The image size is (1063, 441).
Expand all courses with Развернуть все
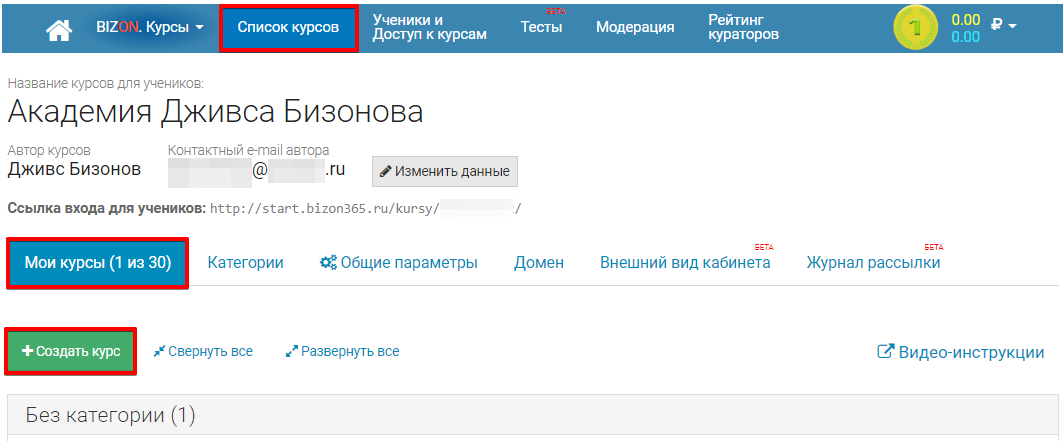coord(342,352)
